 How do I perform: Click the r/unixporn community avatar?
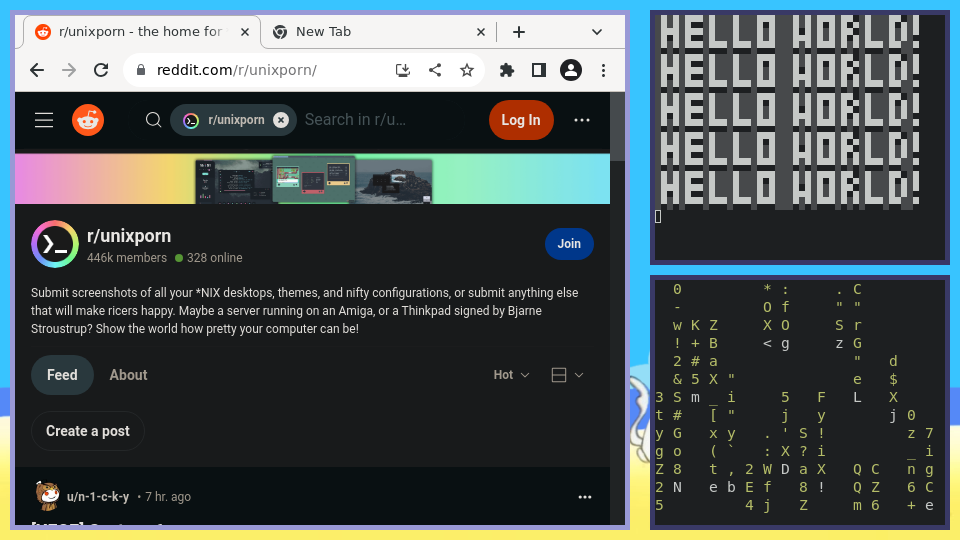click(55, 244)
